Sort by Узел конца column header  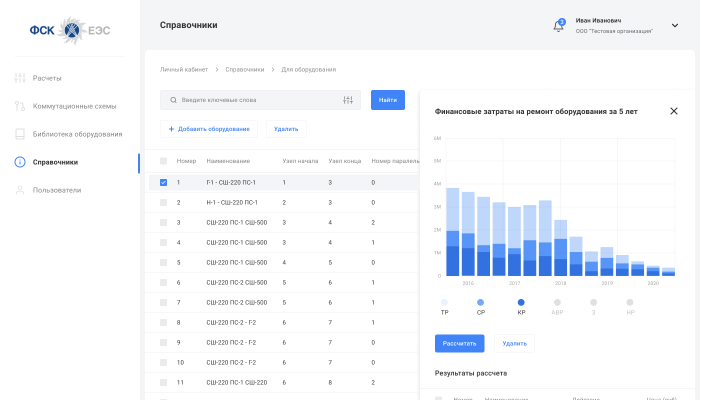tap(345, 161)
